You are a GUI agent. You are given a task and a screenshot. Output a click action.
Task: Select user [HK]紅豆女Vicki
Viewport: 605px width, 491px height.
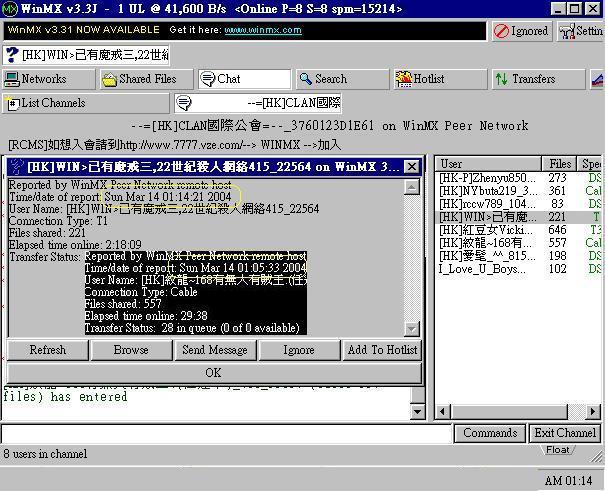(x=520, y=230)
